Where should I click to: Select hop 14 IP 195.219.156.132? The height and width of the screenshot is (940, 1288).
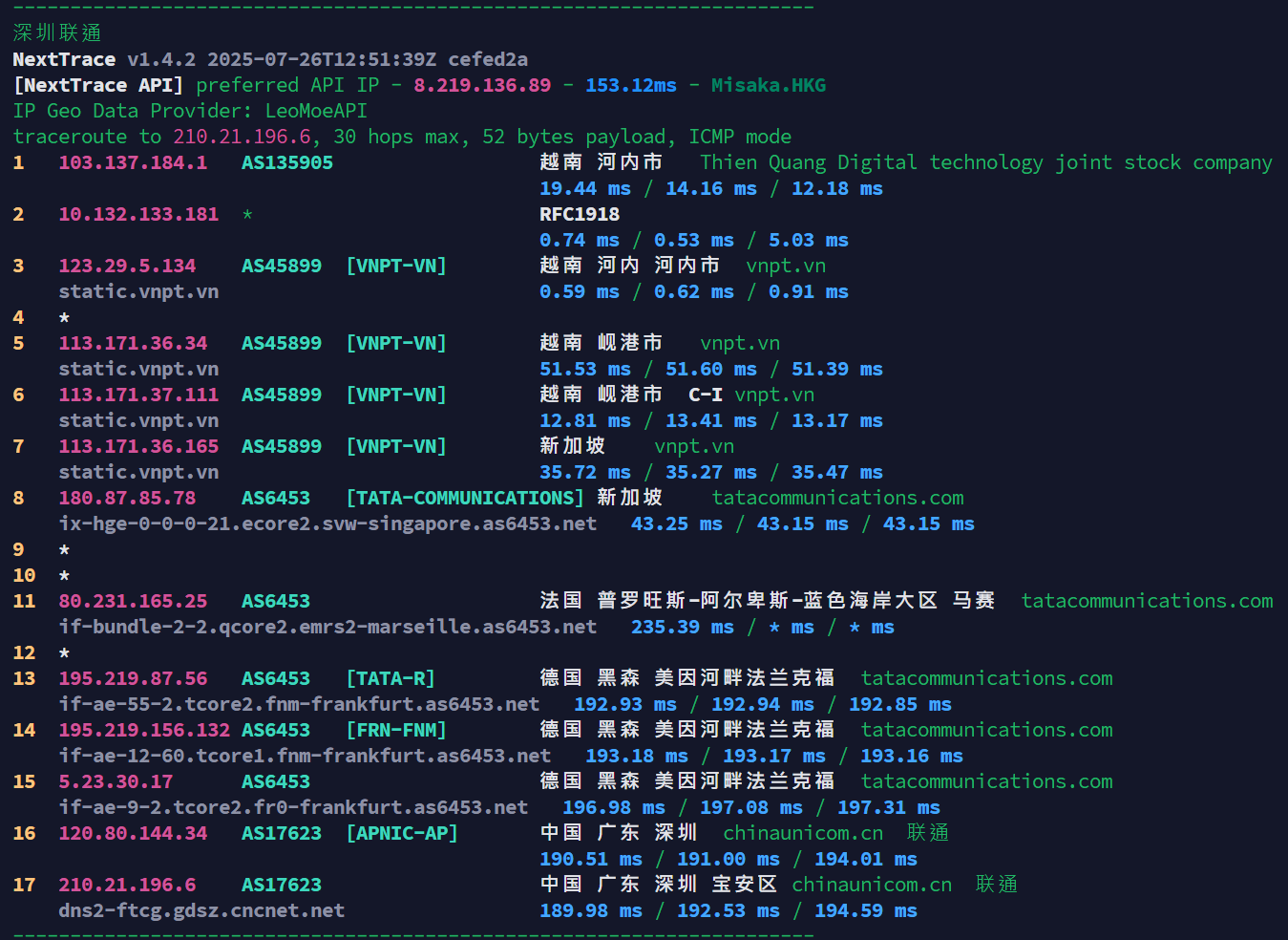coord(144,730)
